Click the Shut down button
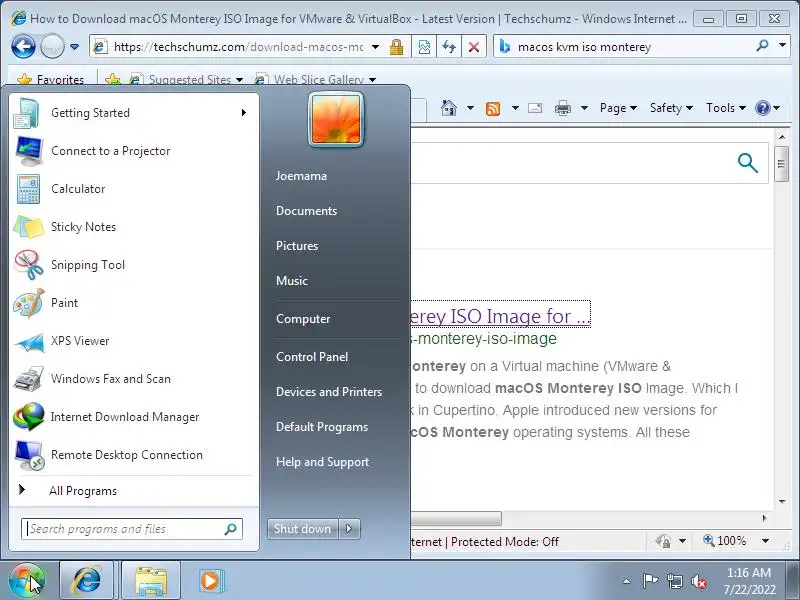Screen dimensions: 800x600 point(303,529)
